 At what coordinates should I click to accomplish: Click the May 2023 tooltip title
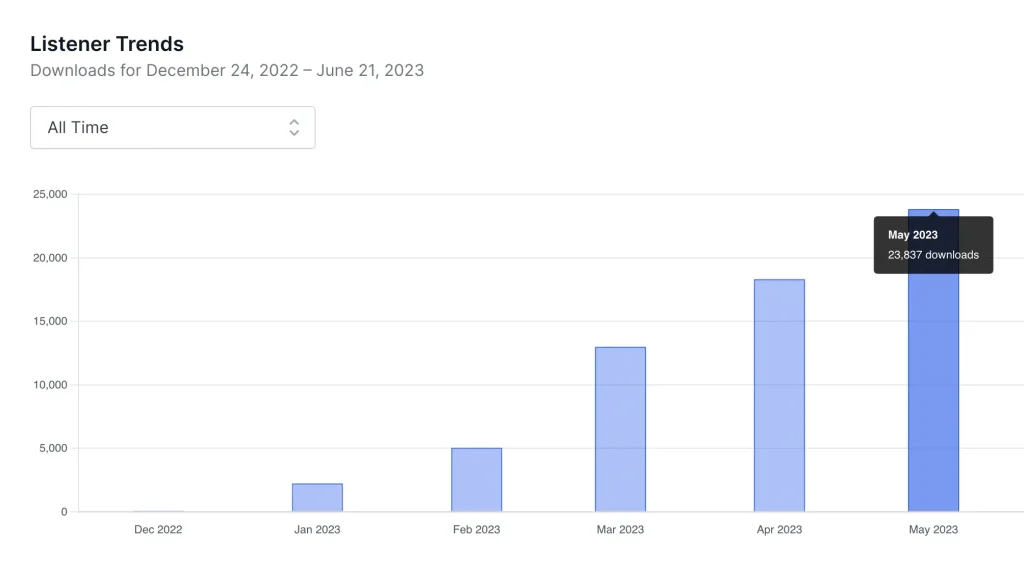tap(913, 235)
